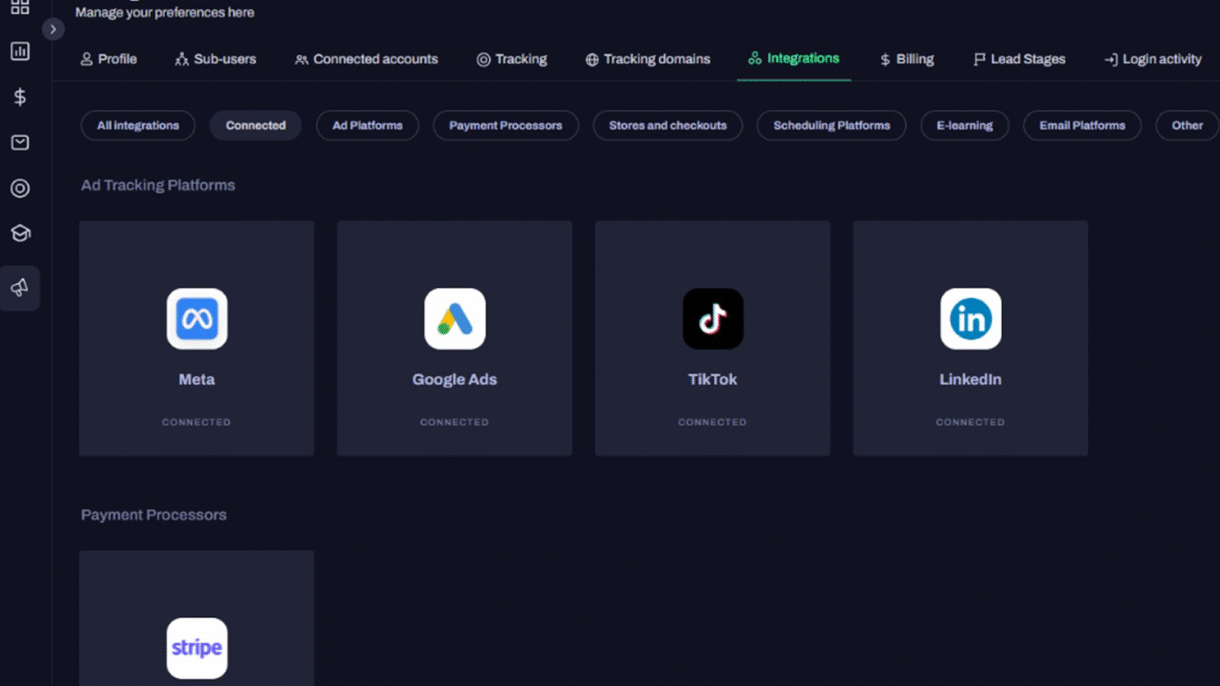Open the graduation cap sidebar icon
Screen dimensions: 1220x686
(x=20, y=233)
